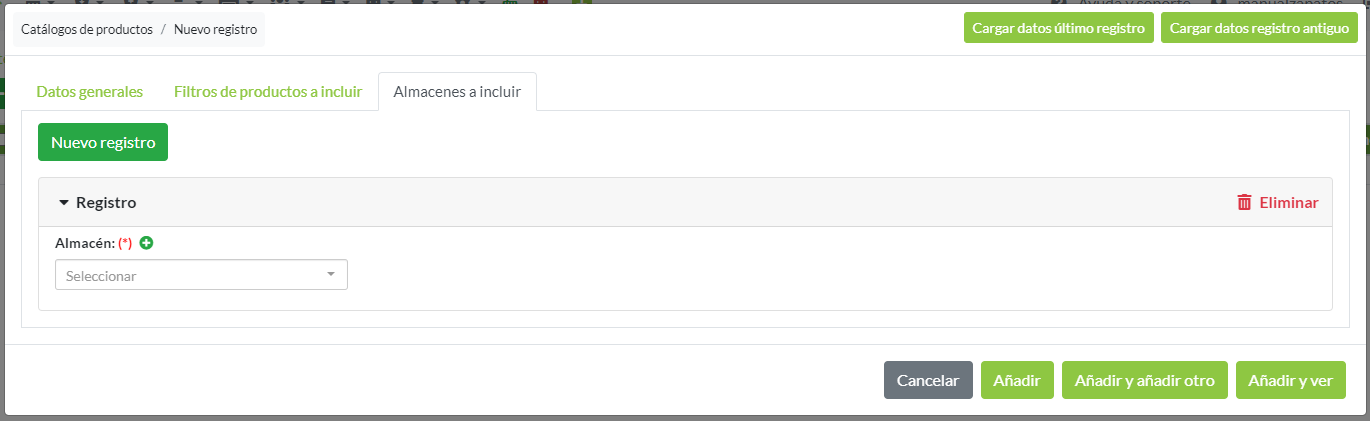Click the Nuevo registro breadcrumb item
This screenshot has height=421, width=1370.
point(215,29)
